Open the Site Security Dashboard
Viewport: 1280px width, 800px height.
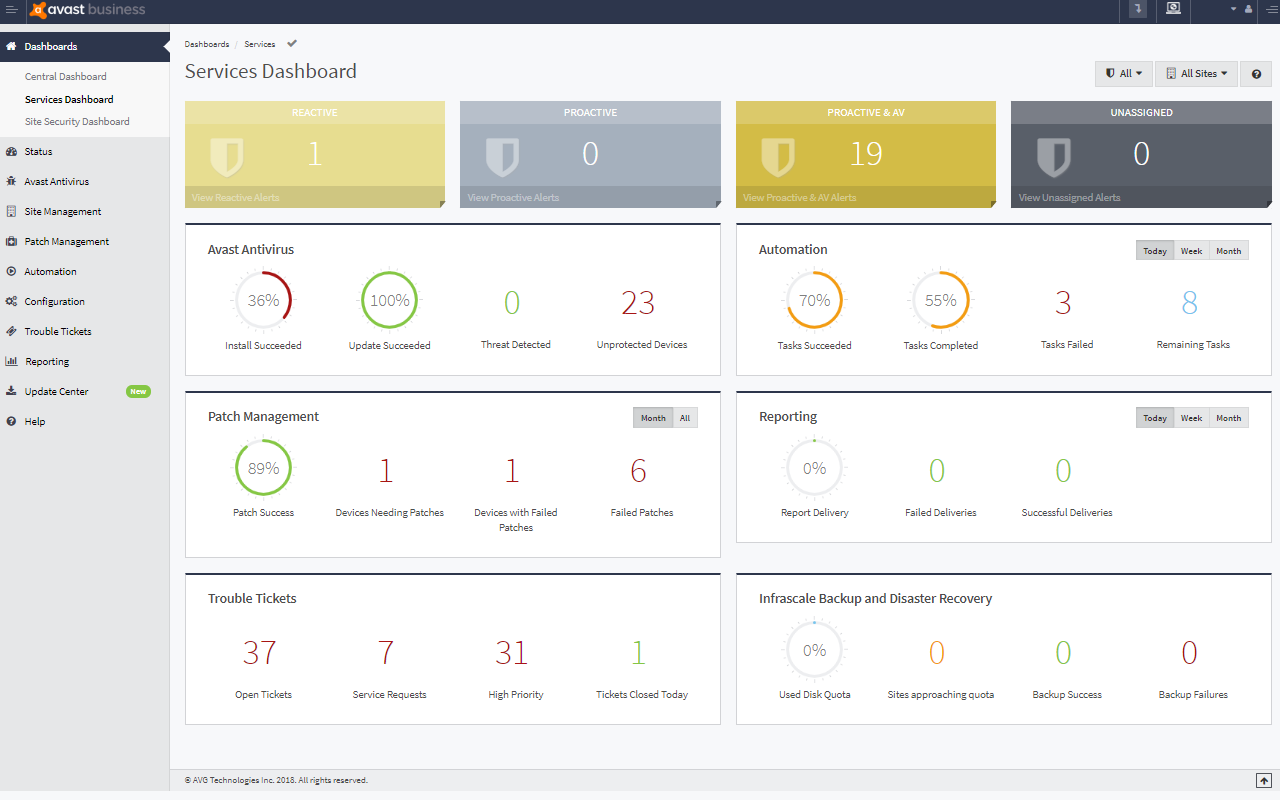[78, 121]
